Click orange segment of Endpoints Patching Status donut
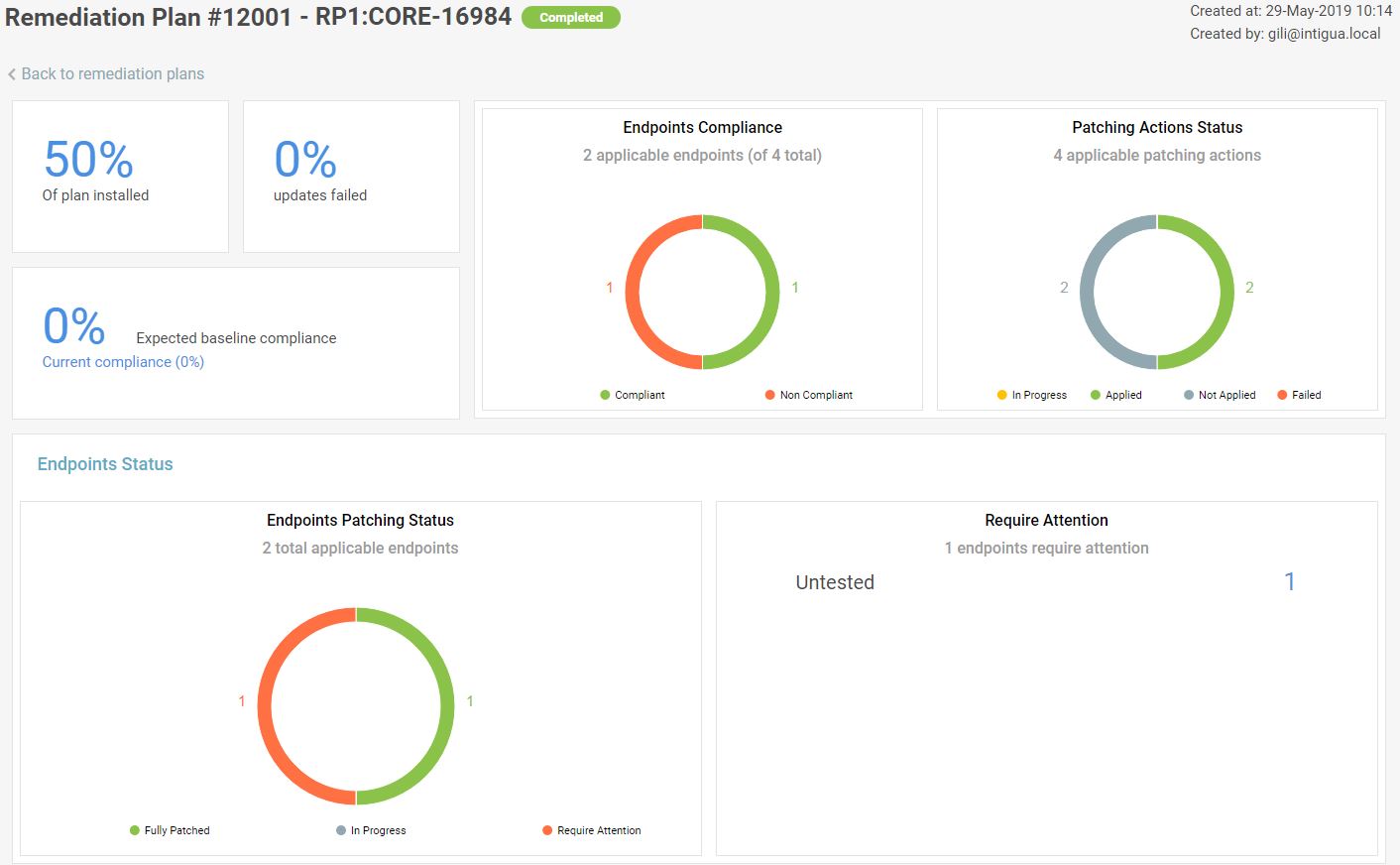The image size is (1400, 865). tap(265, 706)
